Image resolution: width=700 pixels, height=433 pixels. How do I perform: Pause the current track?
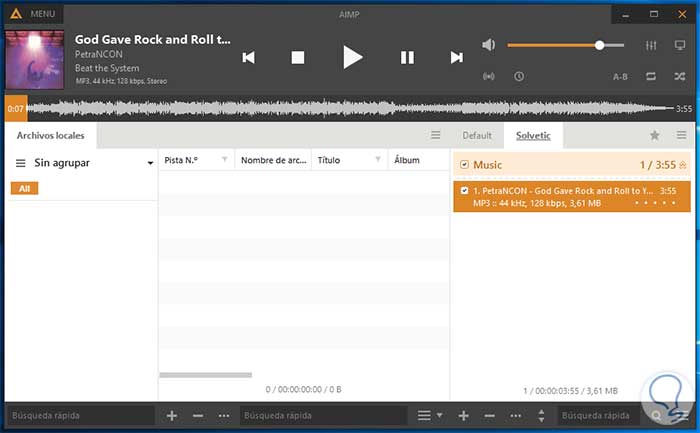click(x=407, y=58)
